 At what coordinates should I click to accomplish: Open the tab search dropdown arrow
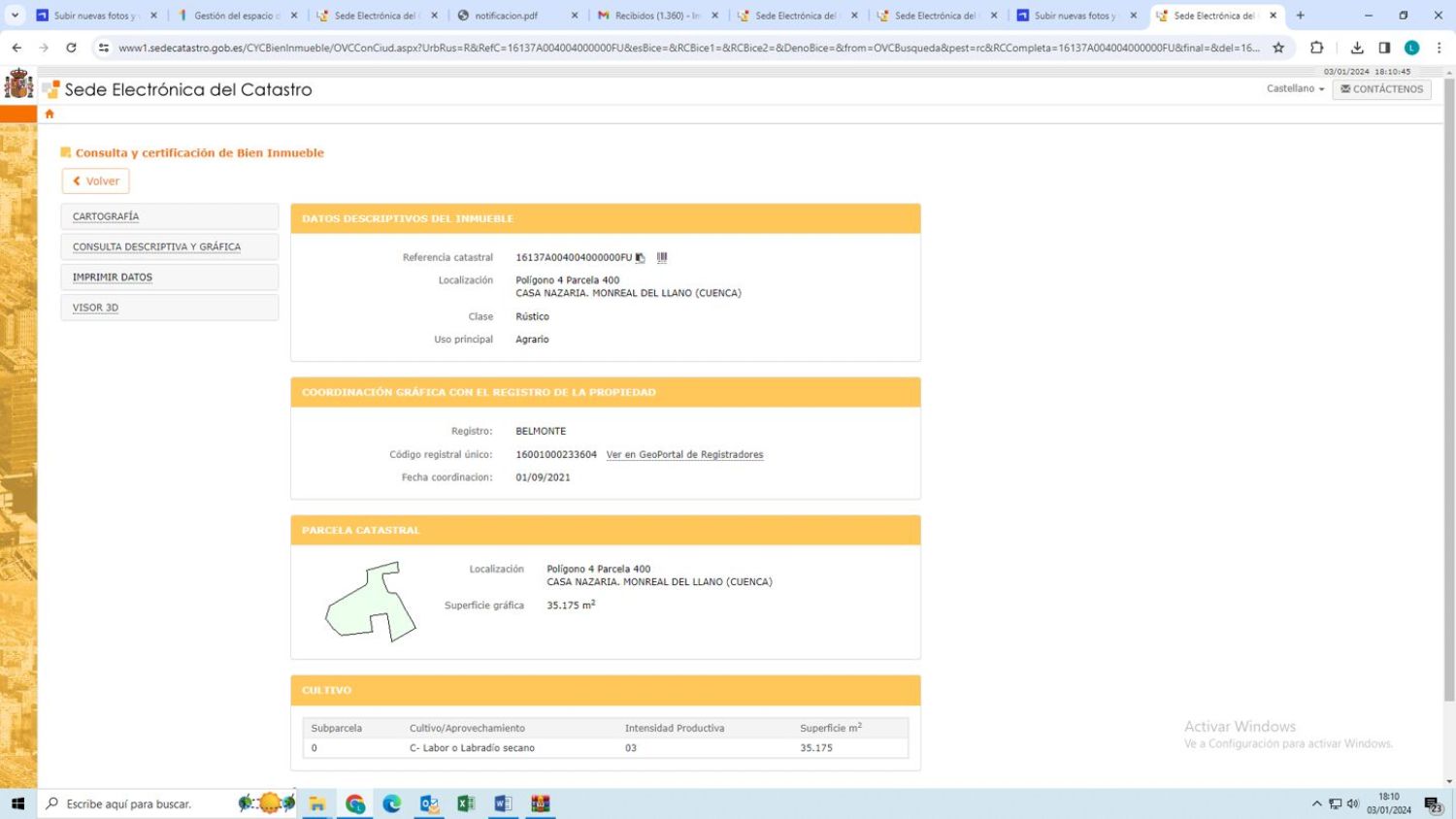[15, 16]
